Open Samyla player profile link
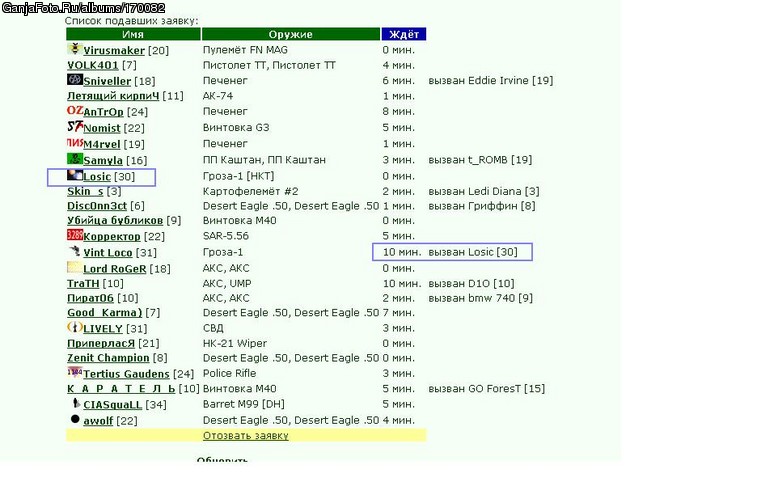The height and width of the screenshot is (503, 778). [x=103, y=160]
